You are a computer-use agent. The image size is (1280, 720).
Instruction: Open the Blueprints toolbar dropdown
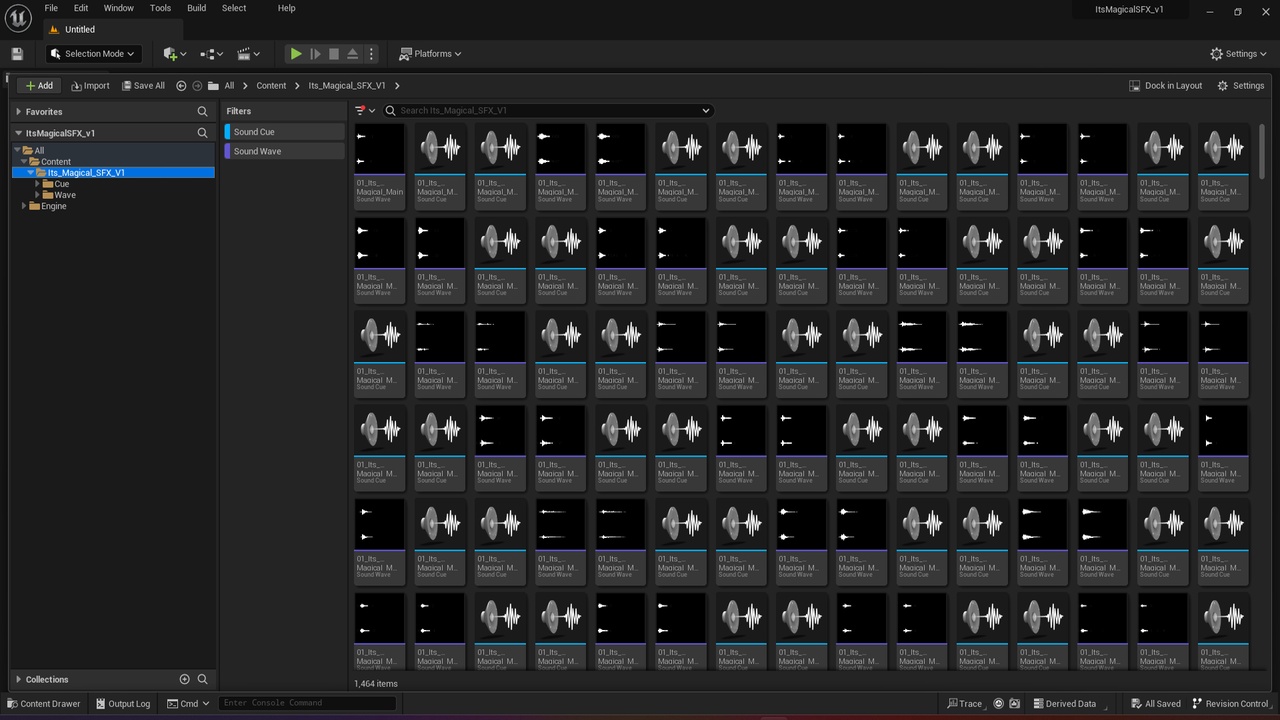point(212,54)
